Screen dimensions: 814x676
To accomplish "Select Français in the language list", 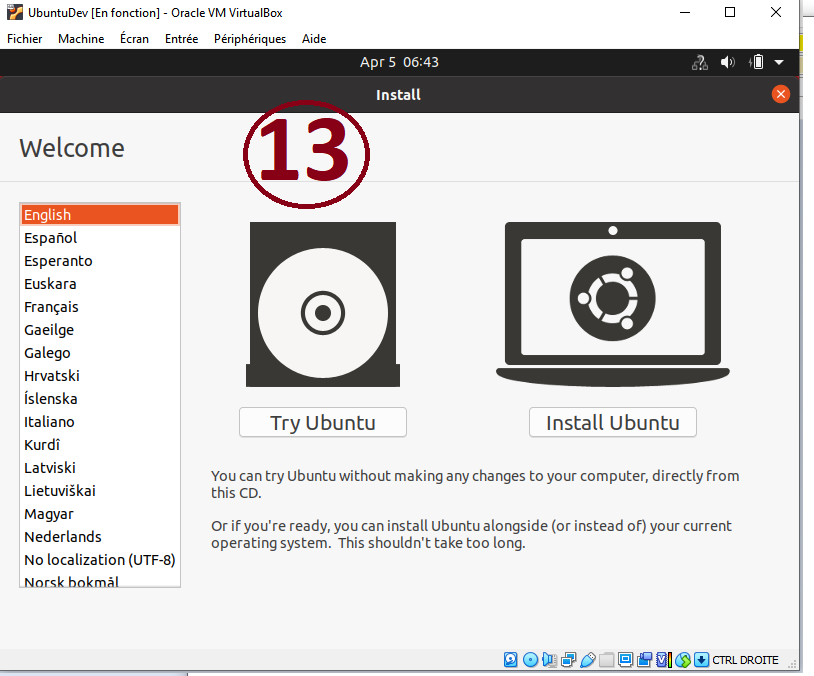I will click(x=51, y=307).
